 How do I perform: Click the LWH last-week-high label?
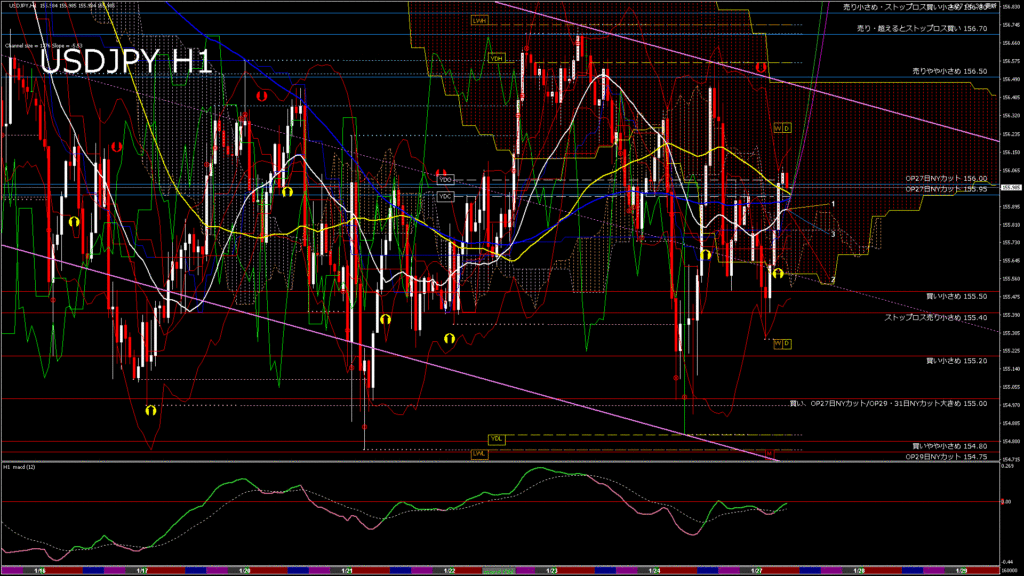coord(480,20)
